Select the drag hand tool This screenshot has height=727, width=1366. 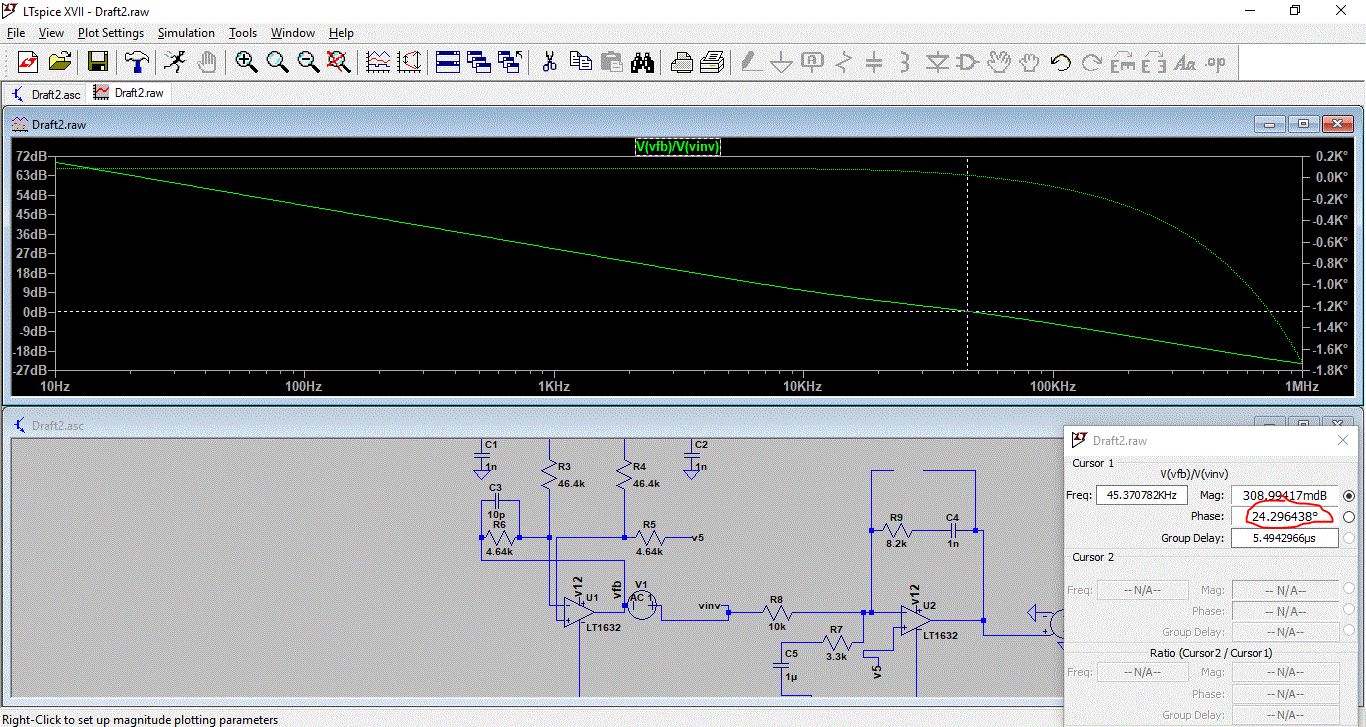[x=1029, y=62]
